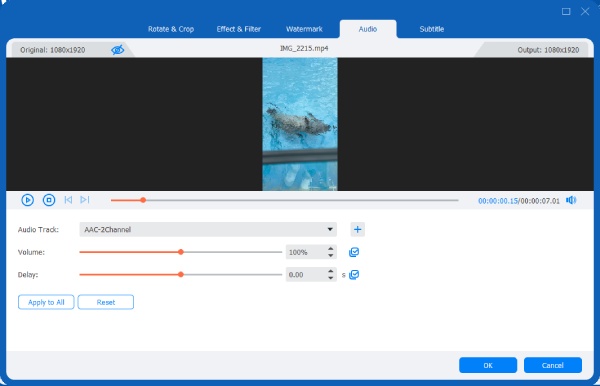
Task: Click the Apply to All button
Action: (46, 302)
